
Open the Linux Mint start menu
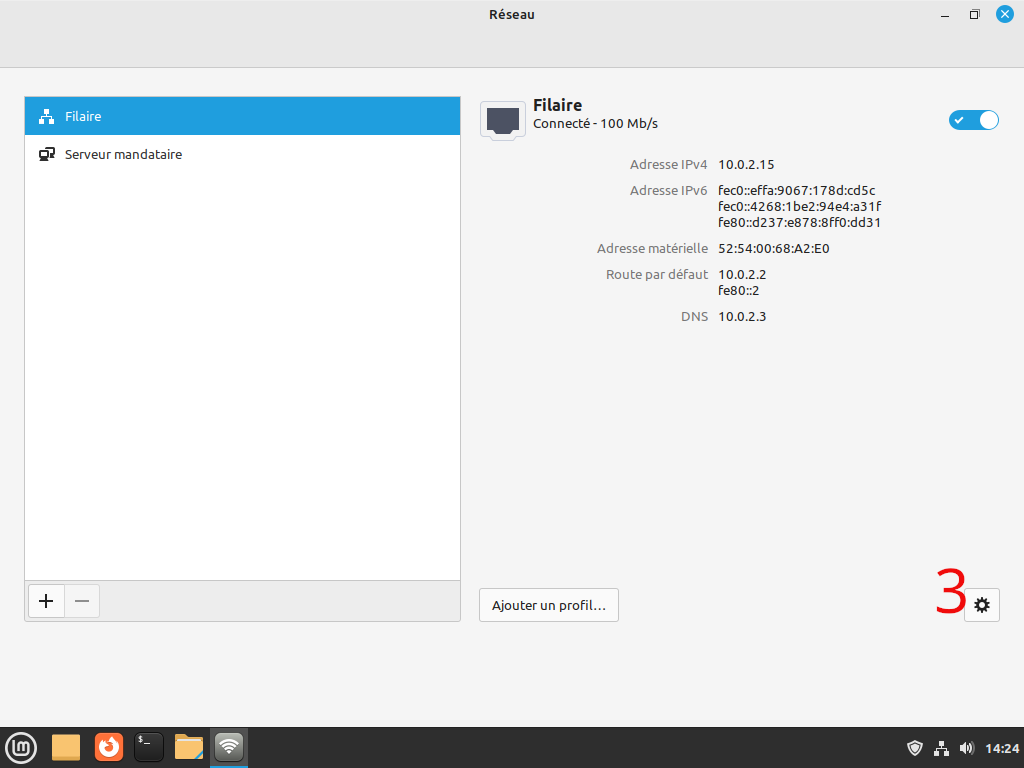pos(21,747)
